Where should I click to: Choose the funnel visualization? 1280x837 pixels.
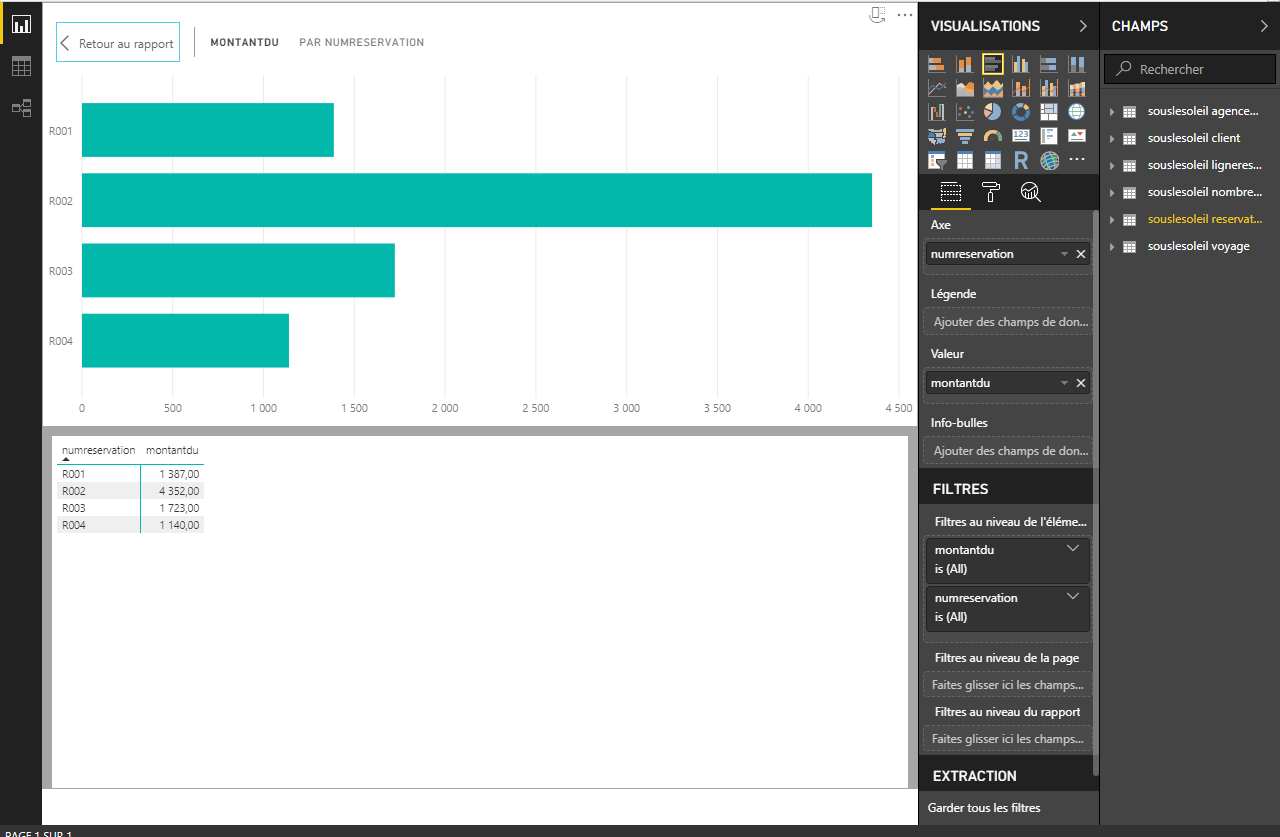[965, 136]
